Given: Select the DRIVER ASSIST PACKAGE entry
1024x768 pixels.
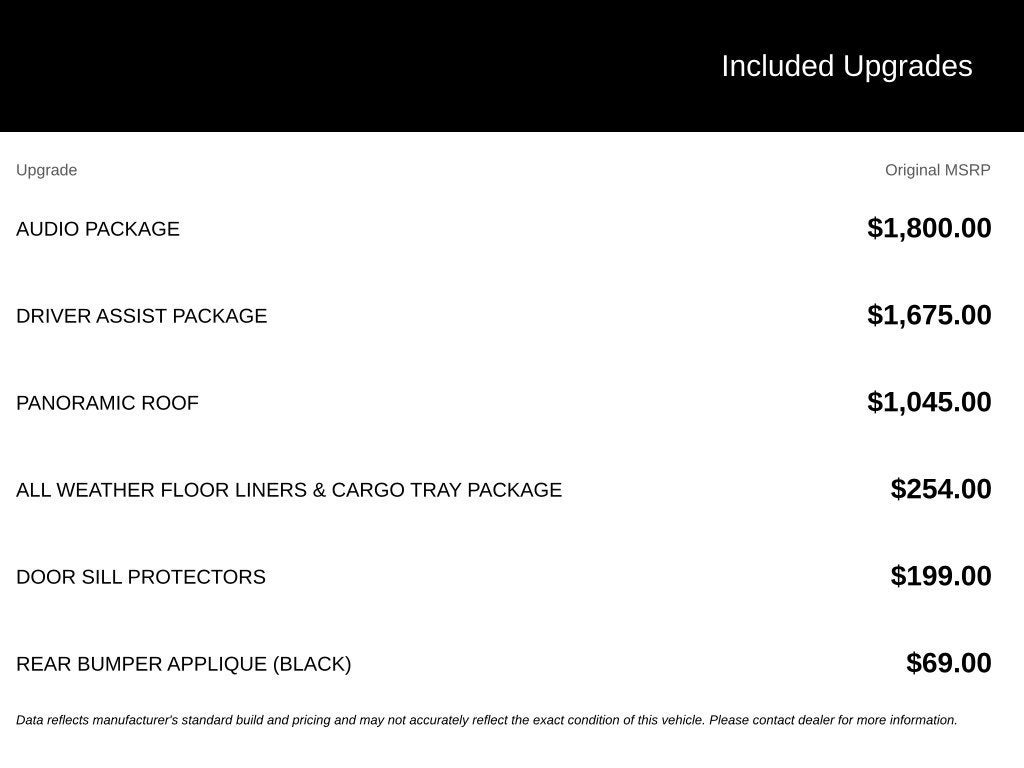Looking at the screenshot, I should click(142, 315).
